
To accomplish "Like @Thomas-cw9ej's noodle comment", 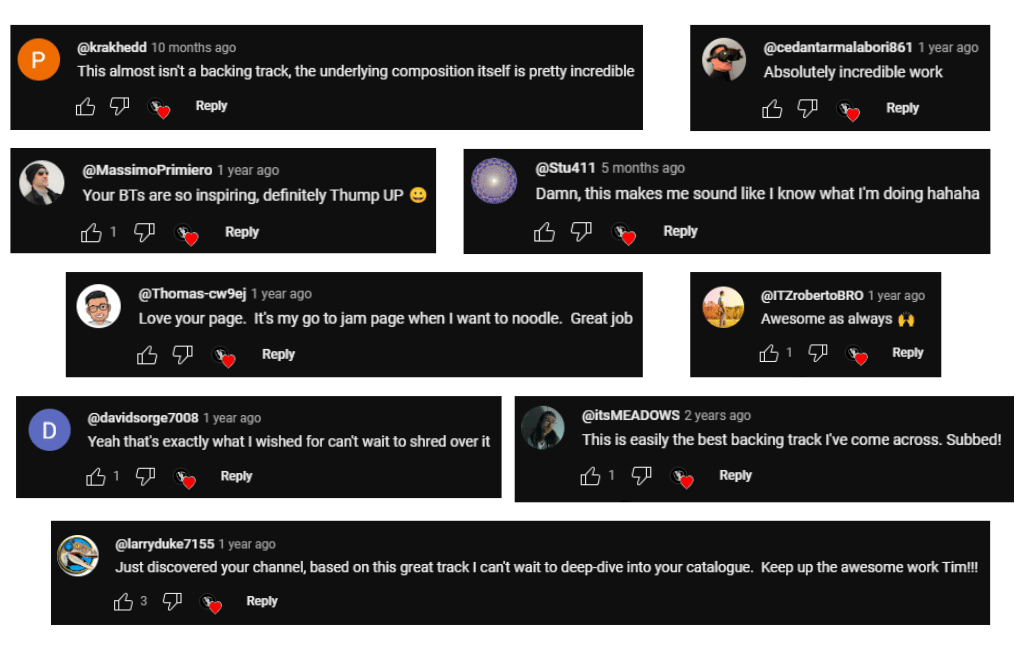I will click(147, 355).
